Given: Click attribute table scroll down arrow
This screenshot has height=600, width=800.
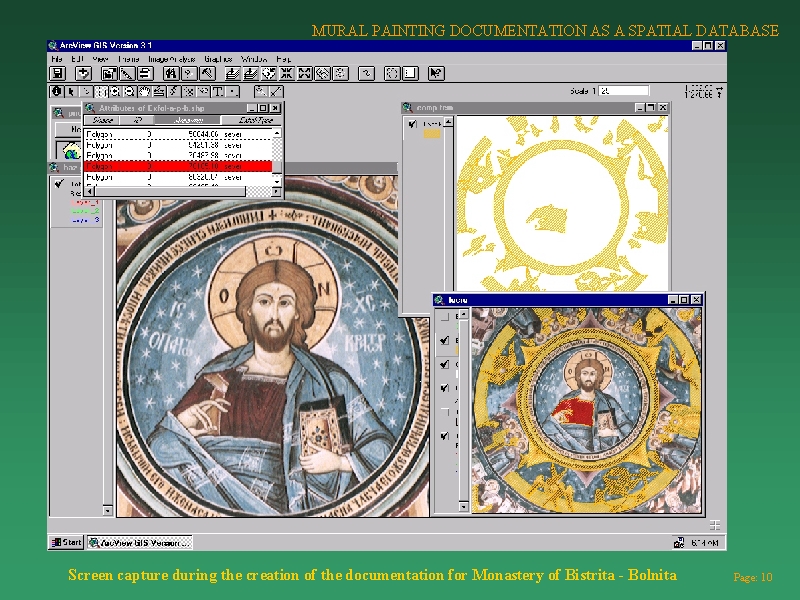Looking at the screenshot, I should [277, 181].
